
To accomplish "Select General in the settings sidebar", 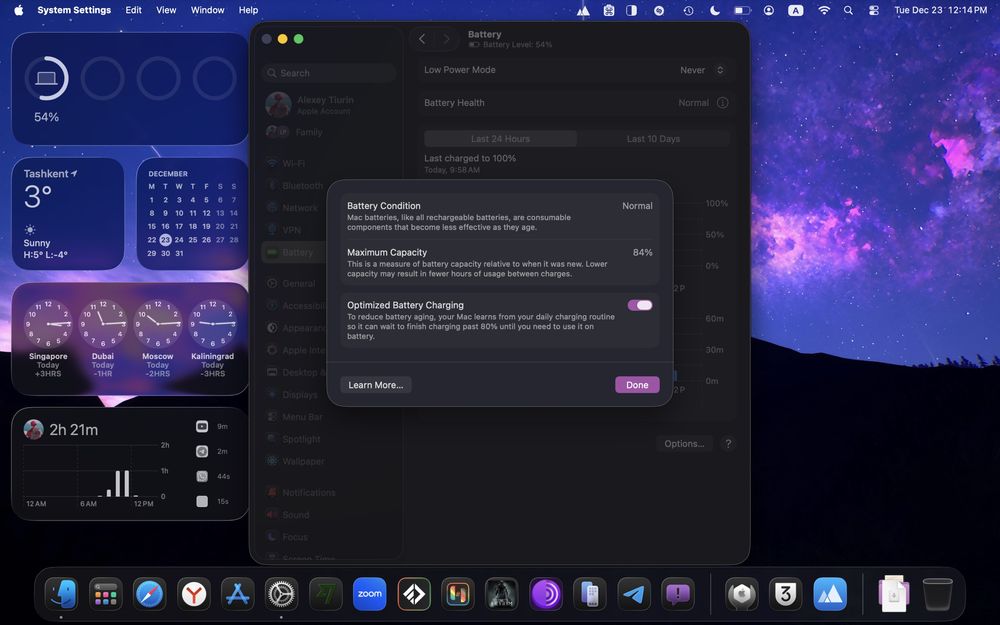I will pyautogui.click(x=330, y=283).
